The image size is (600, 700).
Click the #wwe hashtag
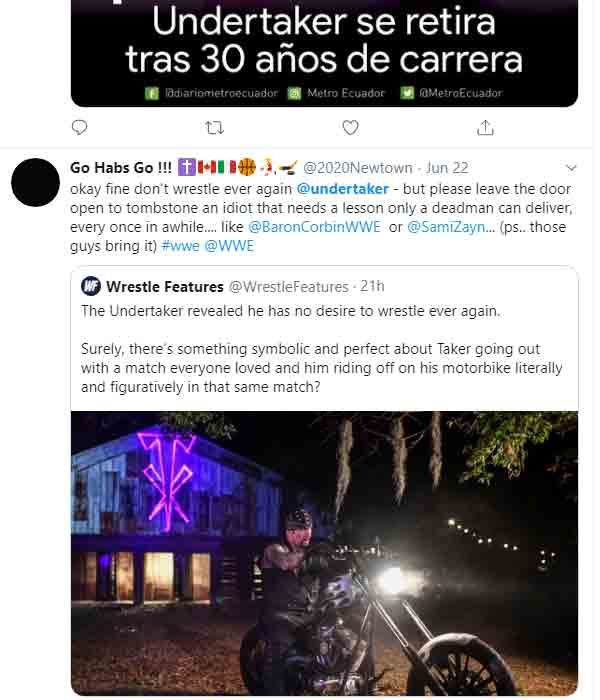(x=180, y=246)
